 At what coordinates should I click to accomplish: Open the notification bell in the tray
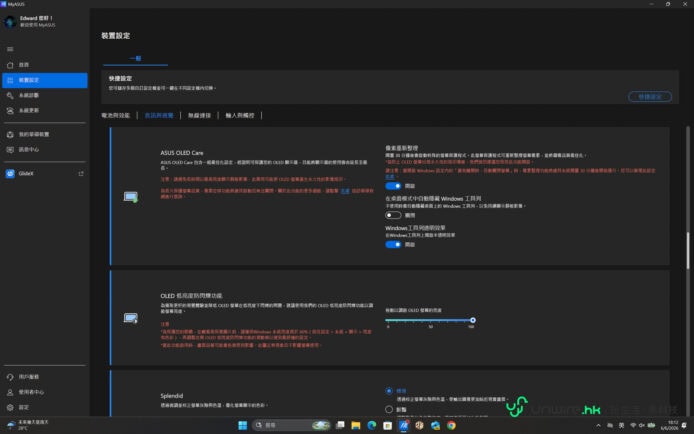tap(684, 425)
